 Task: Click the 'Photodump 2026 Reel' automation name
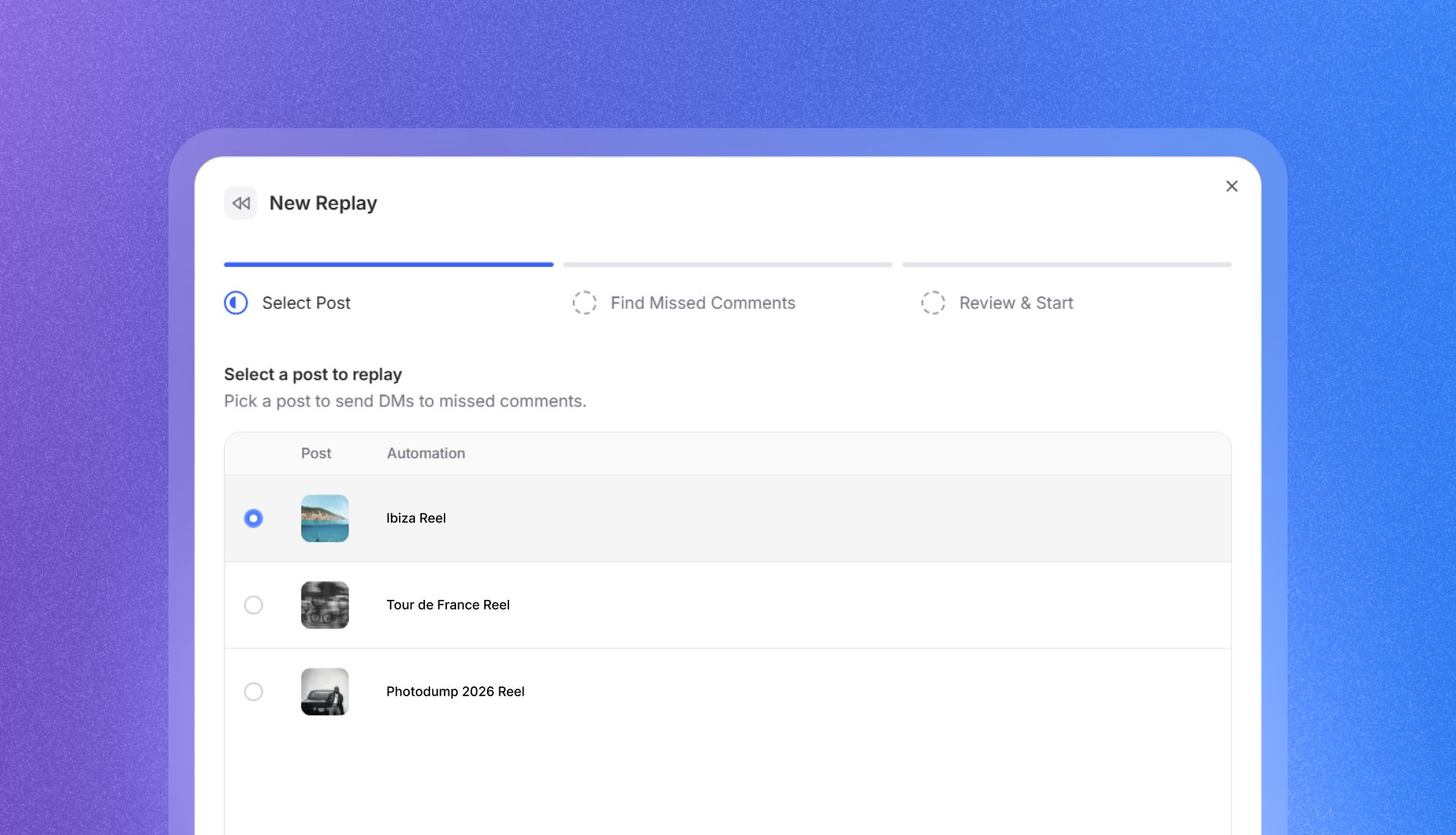pos(455,691)
